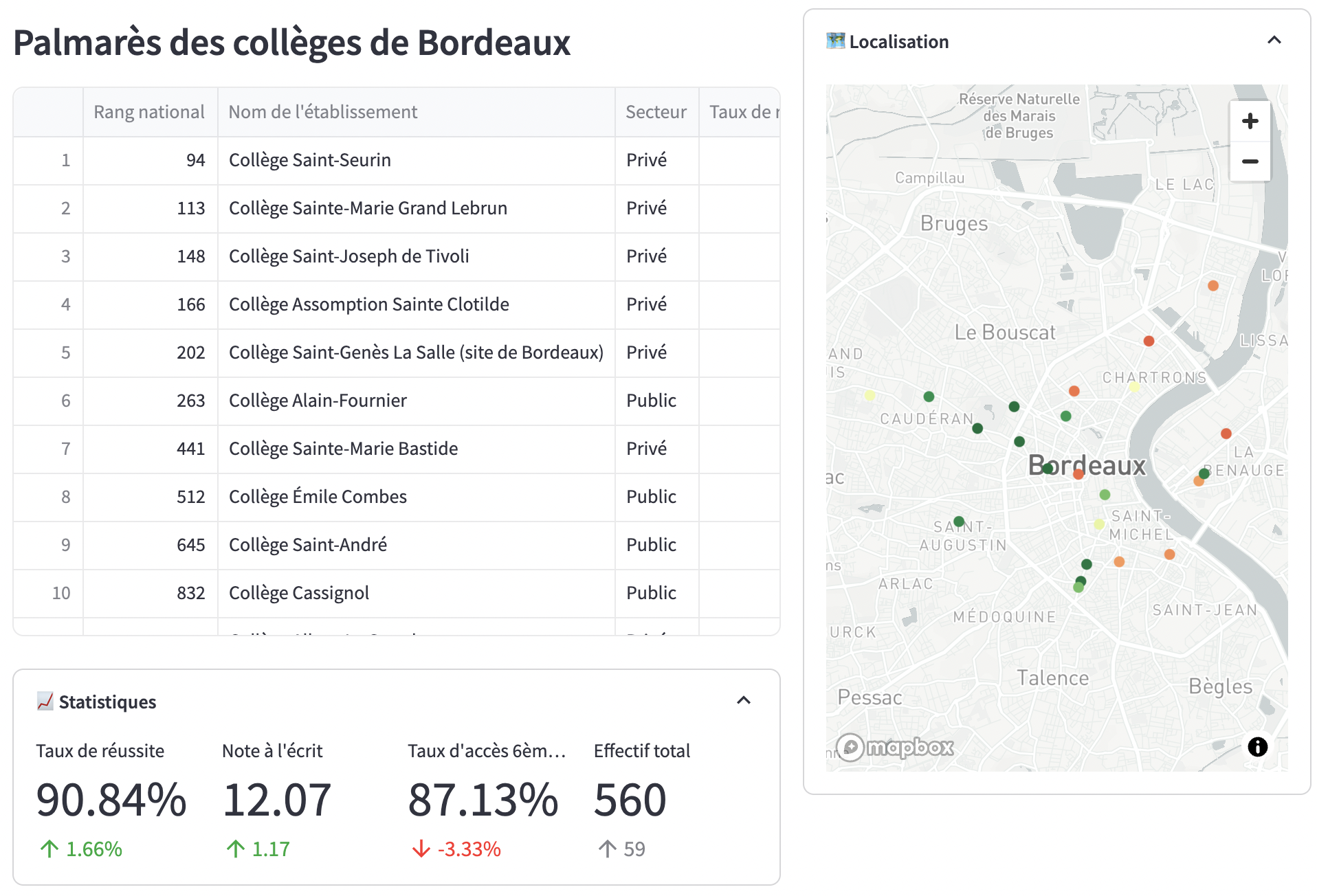Click the 560 Effectif total value
This screenshot has height=896, width=1317.
[x=630, y=800]
